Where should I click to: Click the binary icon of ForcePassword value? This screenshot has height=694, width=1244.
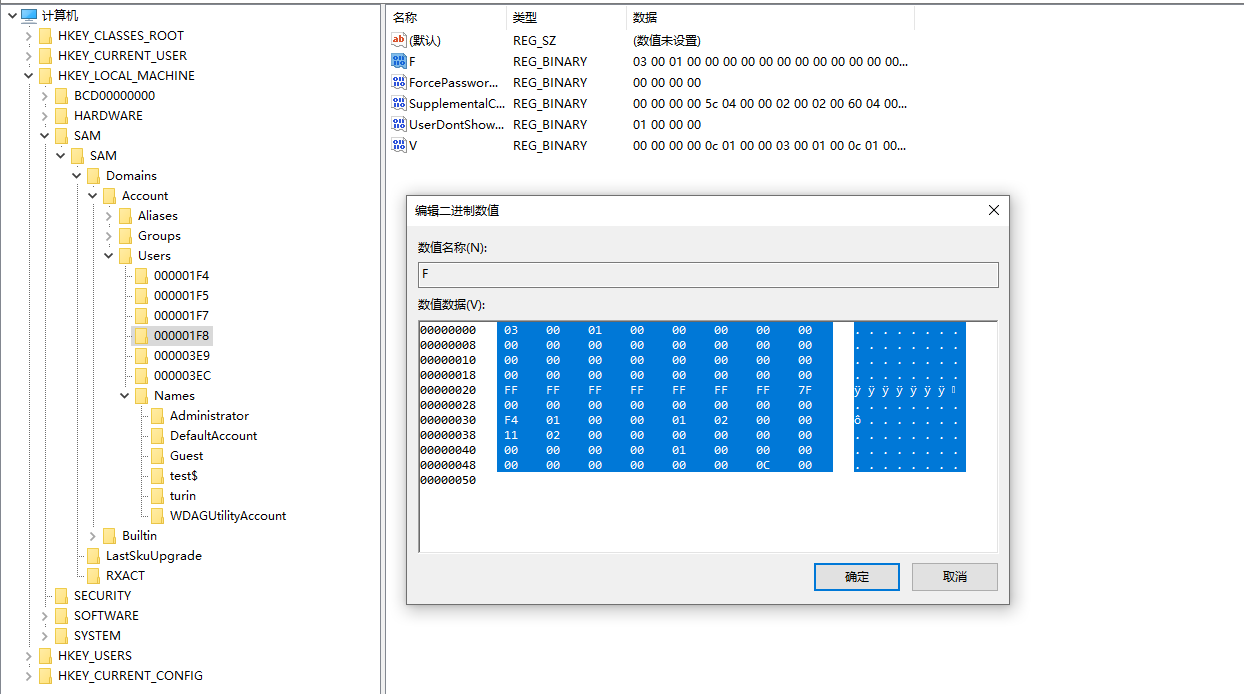point(399,82)
